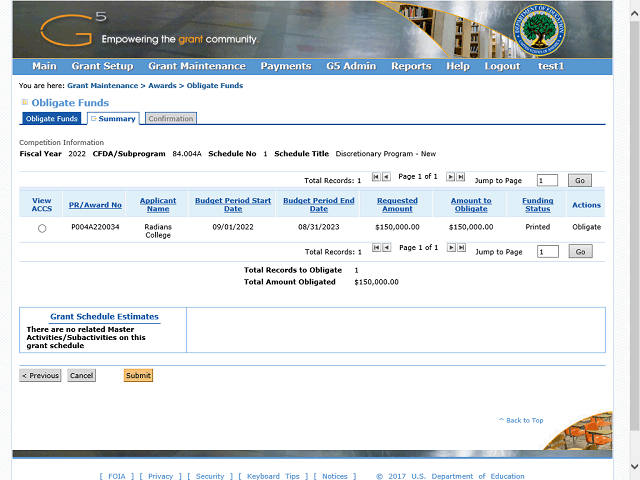Open Notices footer link

[x=335, y=476]
